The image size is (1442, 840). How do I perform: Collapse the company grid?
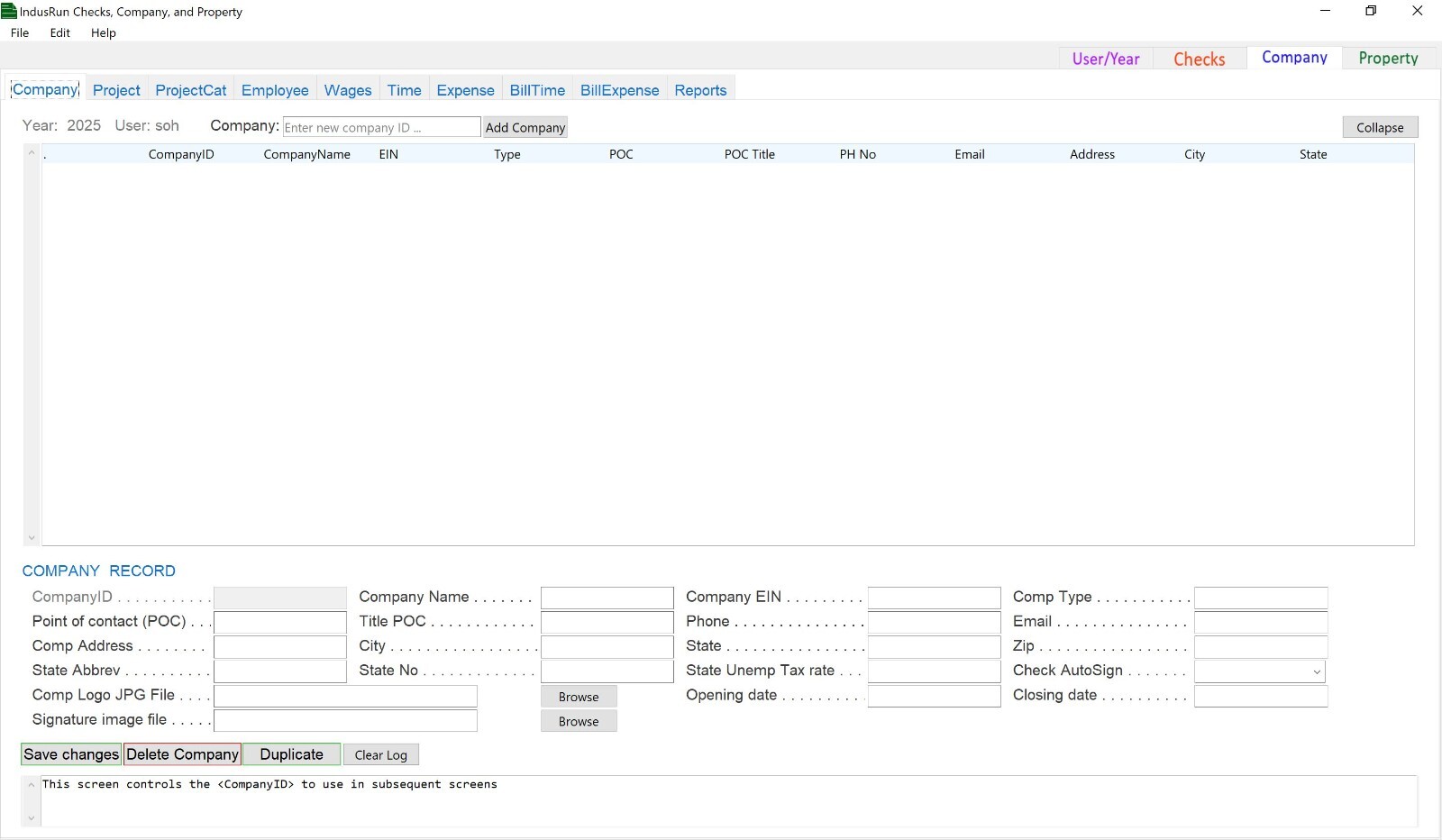[1380, 127]
